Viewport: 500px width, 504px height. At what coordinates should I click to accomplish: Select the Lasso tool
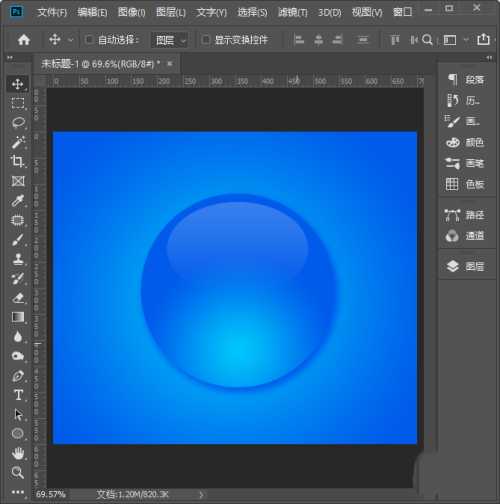(18, 123)
